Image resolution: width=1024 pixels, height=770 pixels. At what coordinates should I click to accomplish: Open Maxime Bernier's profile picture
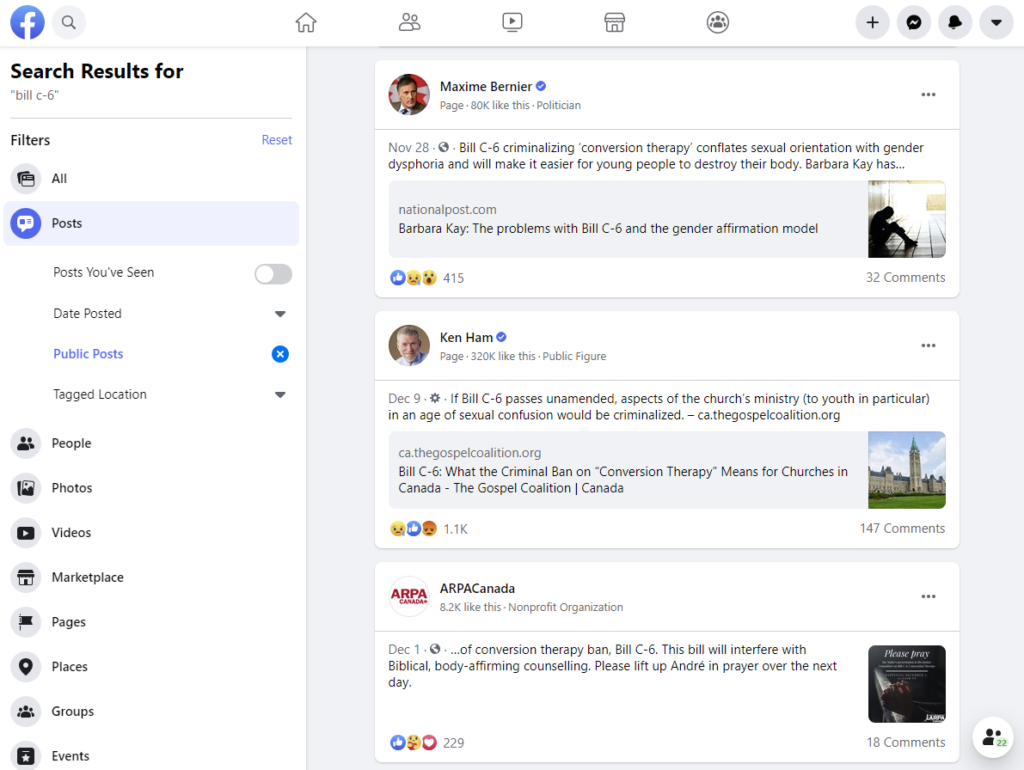tap(409, 94)
